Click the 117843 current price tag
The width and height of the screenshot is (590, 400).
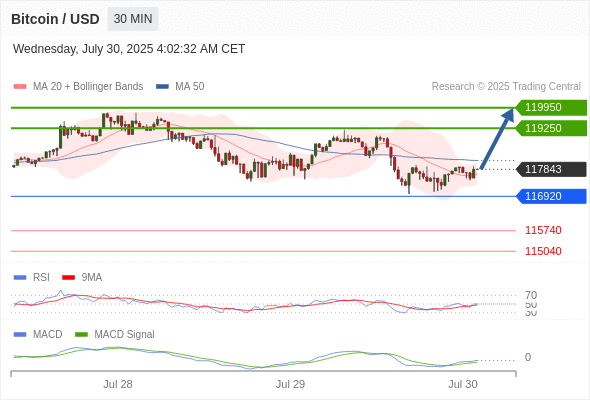click(x=551, y=169)
